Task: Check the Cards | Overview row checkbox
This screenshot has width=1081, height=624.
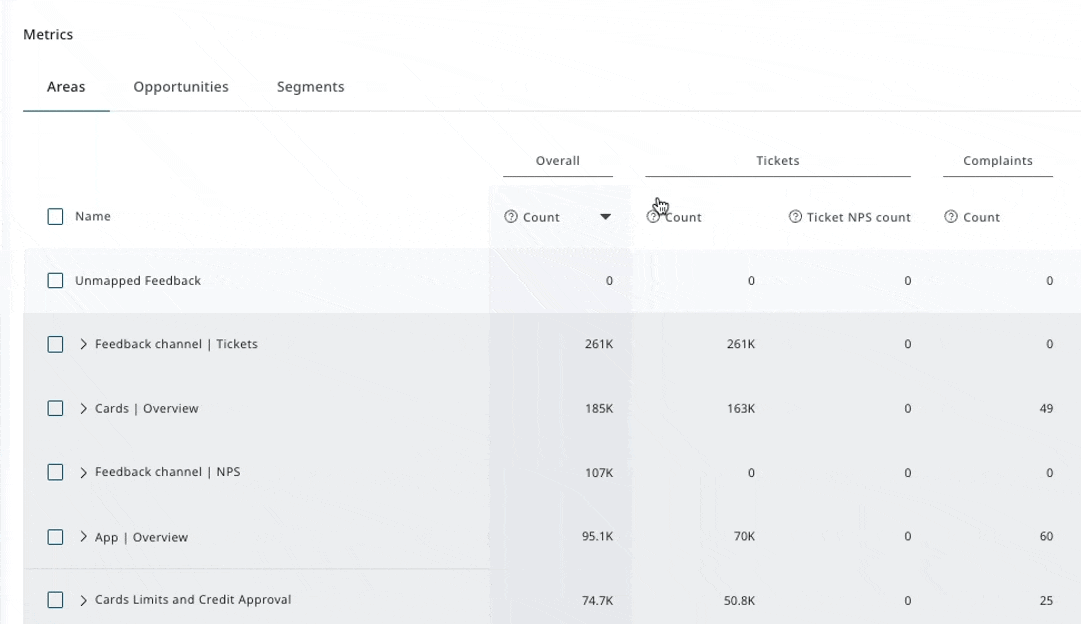Action: 55,408
